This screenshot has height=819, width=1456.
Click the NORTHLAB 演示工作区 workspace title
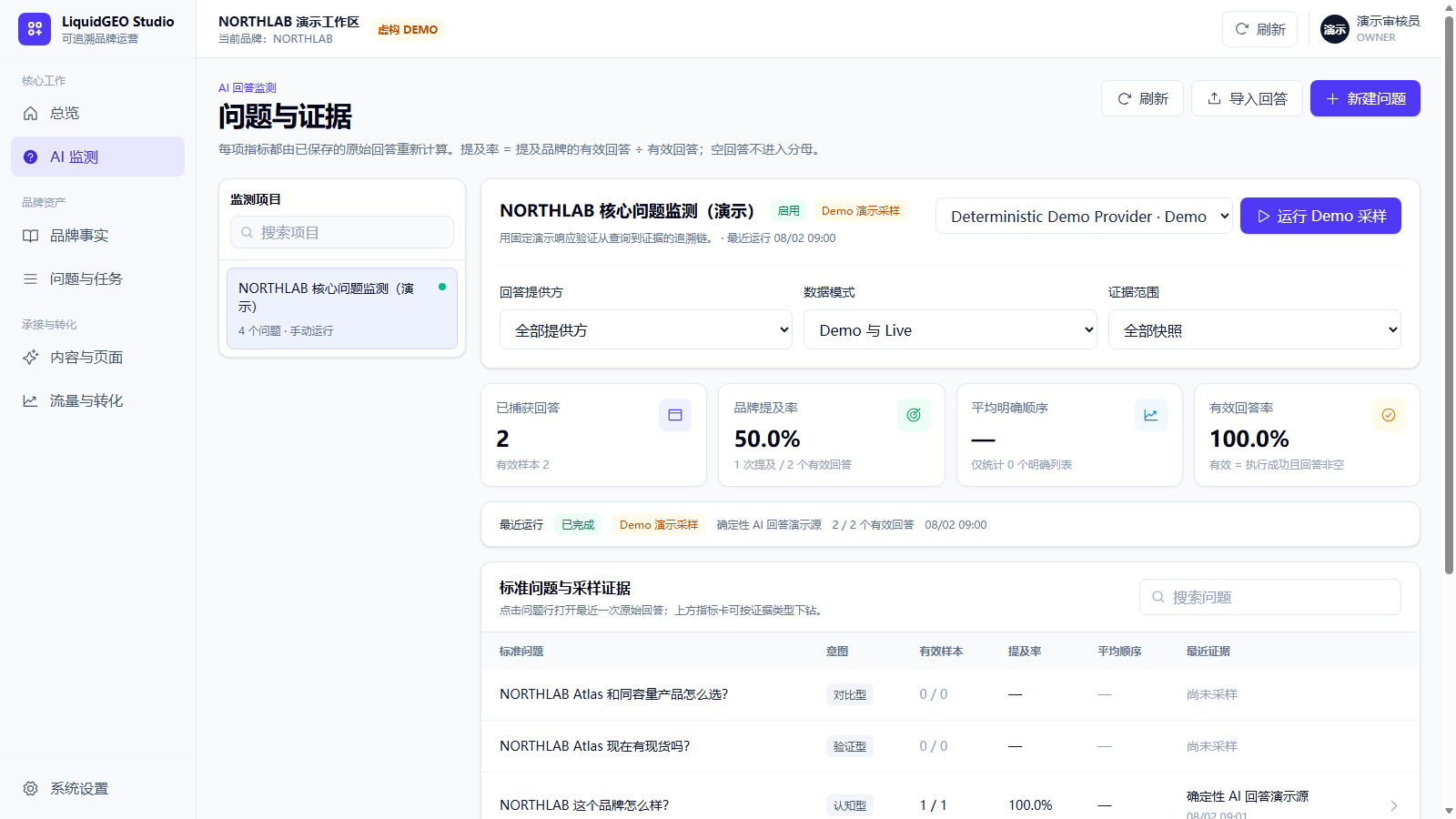click(288, 22)
